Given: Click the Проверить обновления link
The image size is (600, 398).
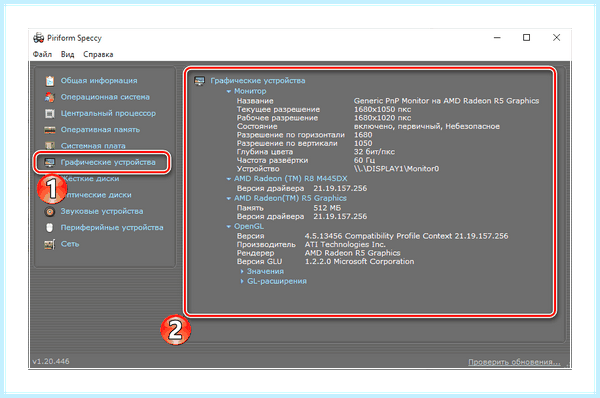Looking at the screenshot, I should (514, 362).
